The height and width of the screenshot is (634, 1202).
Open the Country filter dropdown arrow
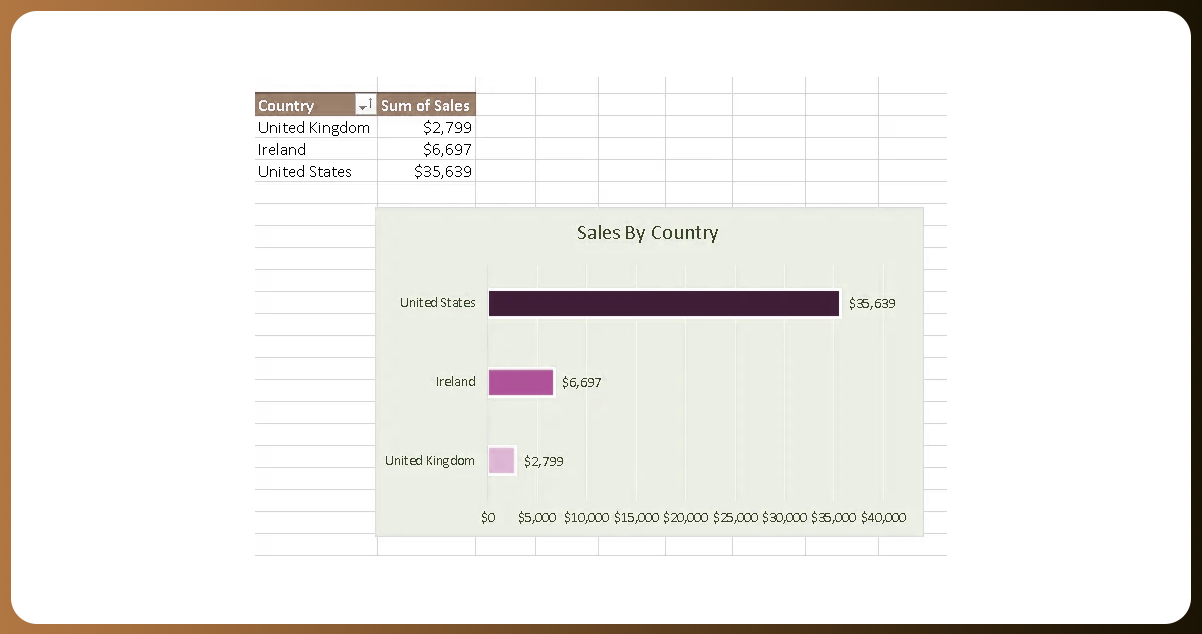[365, 105]
